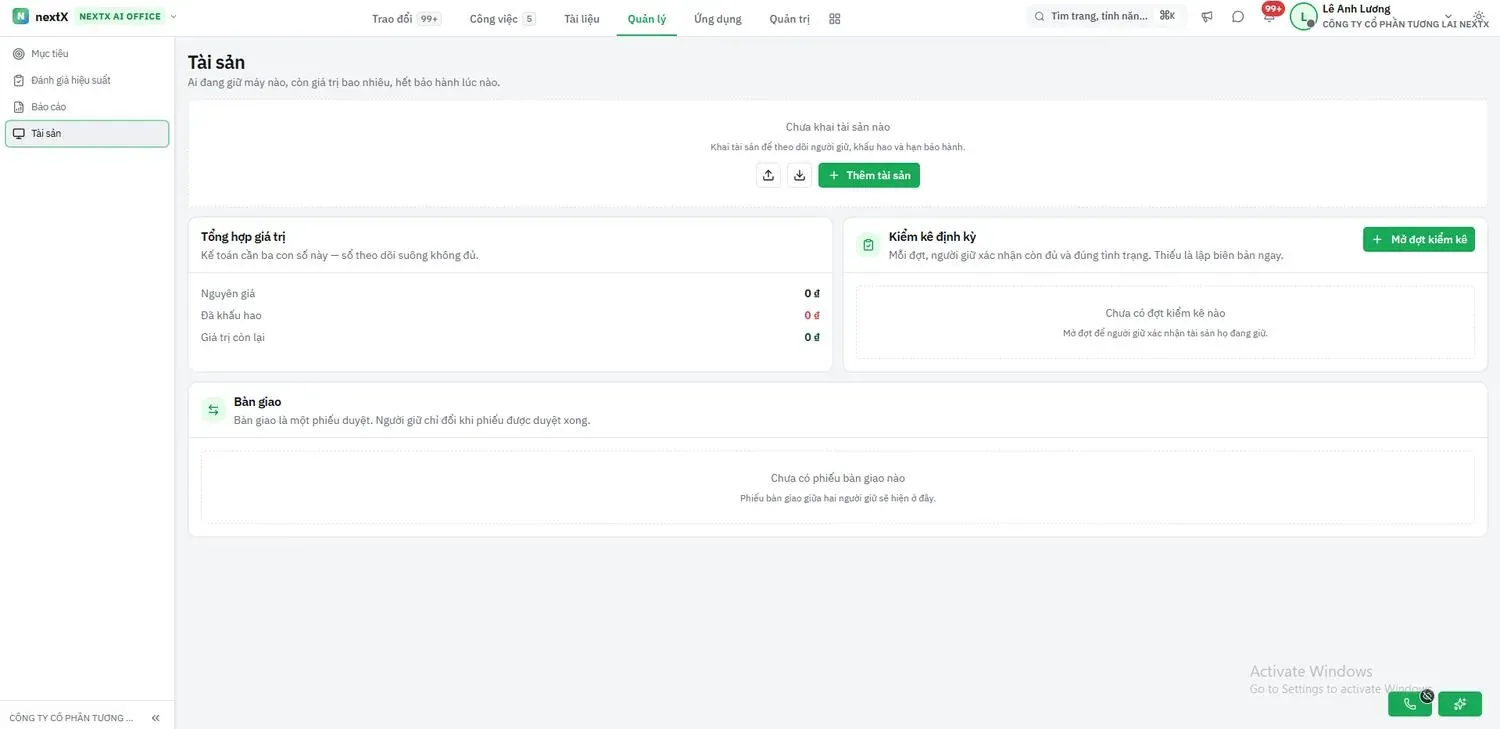Click the Đã khấu hao label
1500x729 pixels.
(231, 316)
